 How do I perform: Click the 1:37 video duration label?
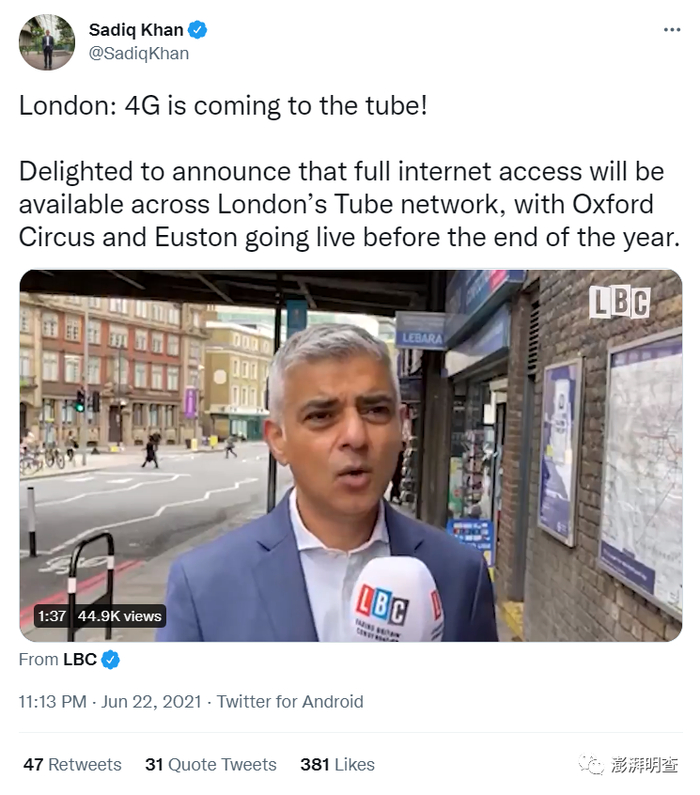[x=52, y=616]
